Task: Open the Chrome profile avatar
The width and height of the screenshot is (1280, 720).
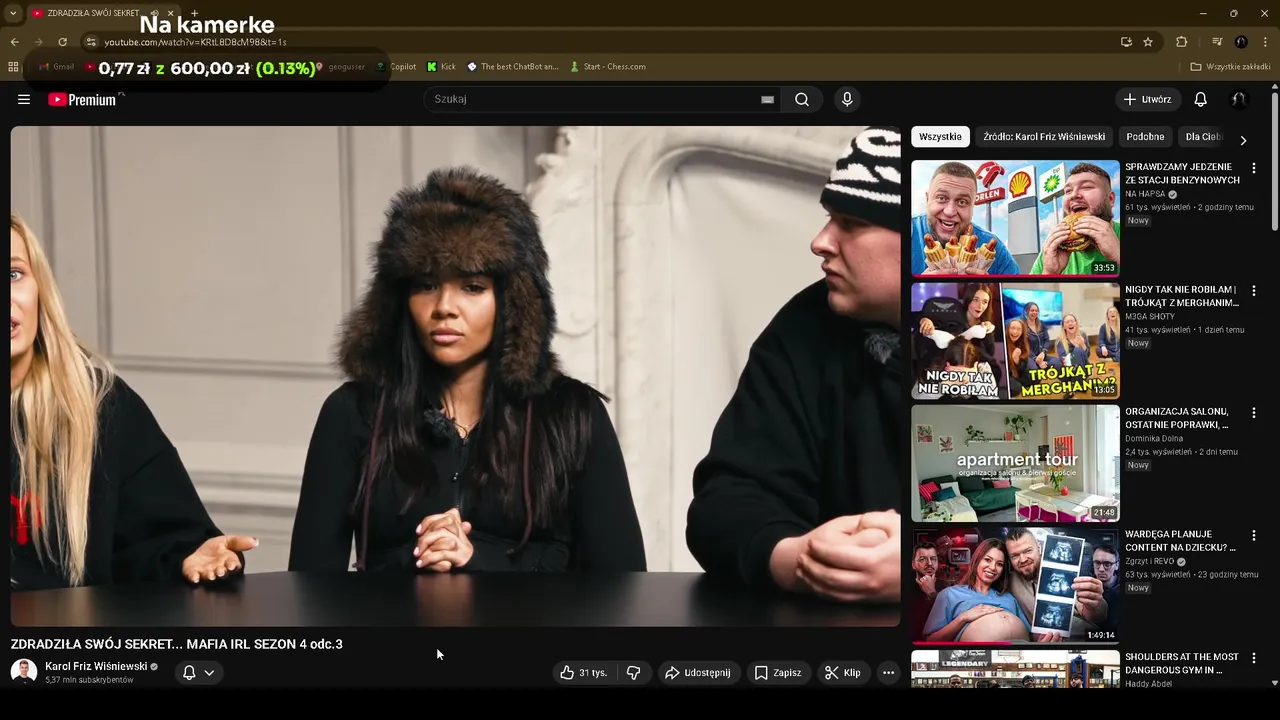Action: click(1241, 42)
